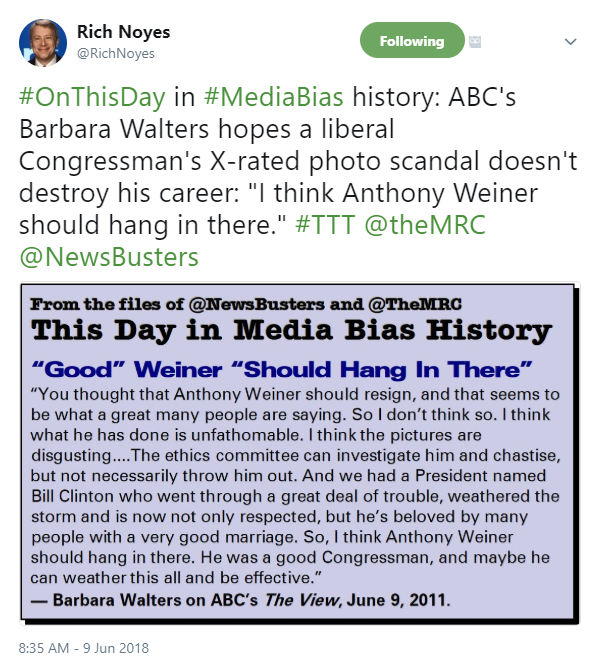This screenshot has height=661, width=593.
Task: Click tweet text "should hang in there."
Action: tap(153, 224)
